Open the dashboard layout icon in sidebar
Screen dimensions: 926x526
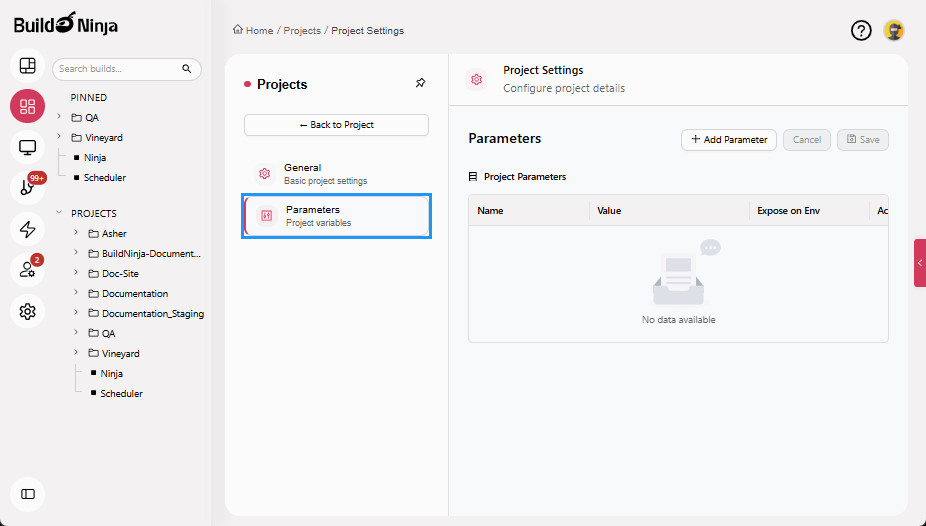pos(28,65)
